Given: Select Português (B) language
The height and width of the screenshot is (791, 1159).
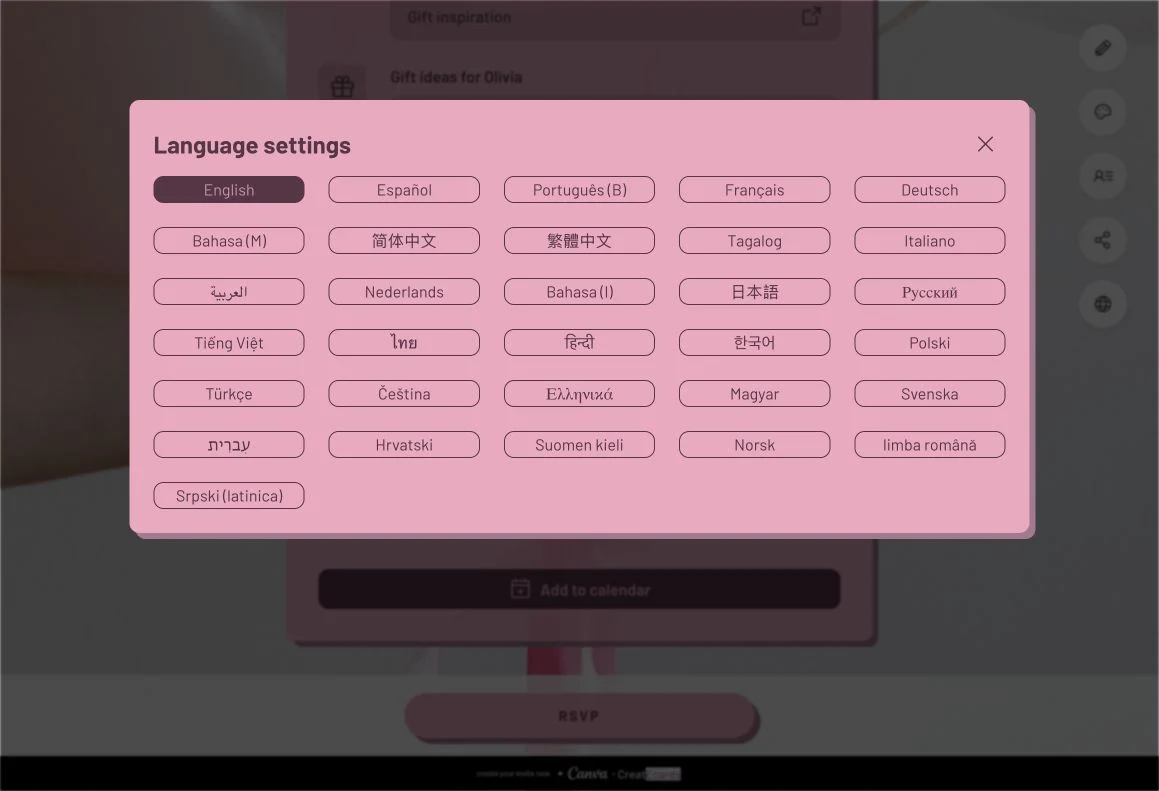Looking at the screenshot, I should tap(580, 190).
